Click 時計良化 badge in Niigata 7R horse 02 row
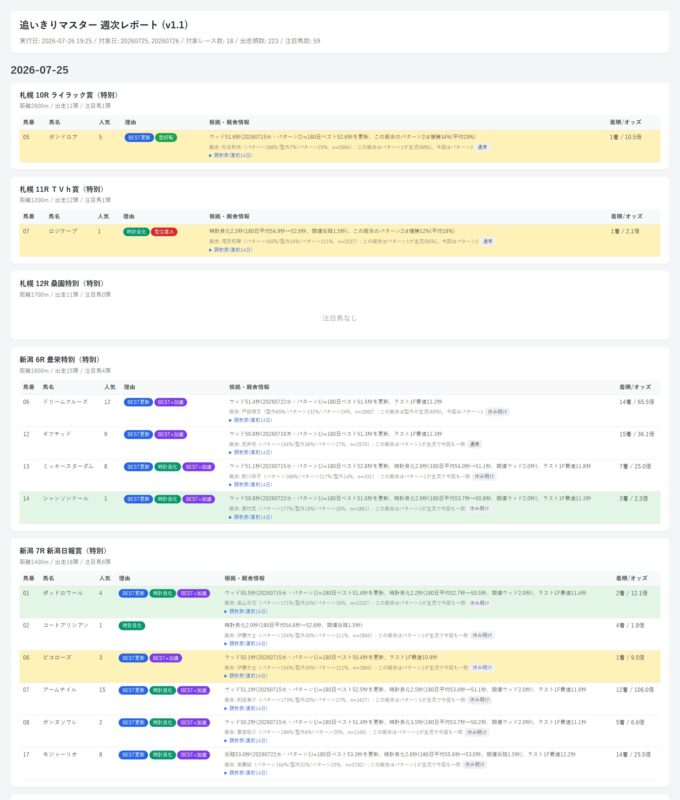Image resolution: width=680 pixels, height=800 pixels. [132, 626]
